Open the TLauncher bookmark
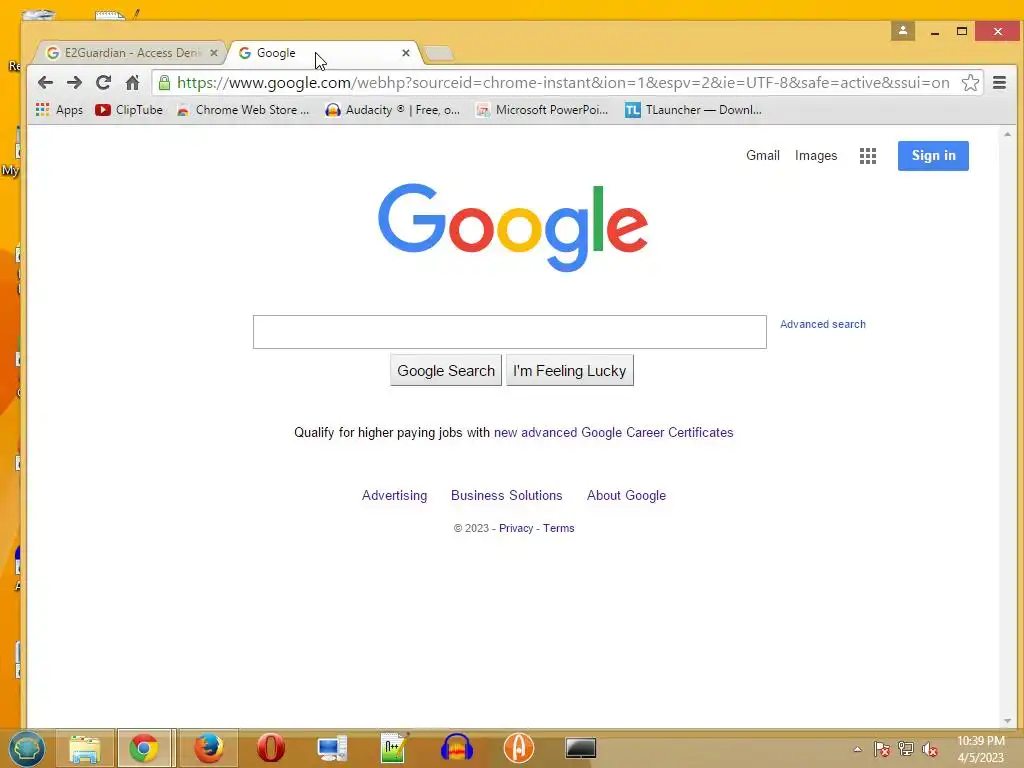The height and width of the screenshot is (768, 1024). [x=693, y=110]
